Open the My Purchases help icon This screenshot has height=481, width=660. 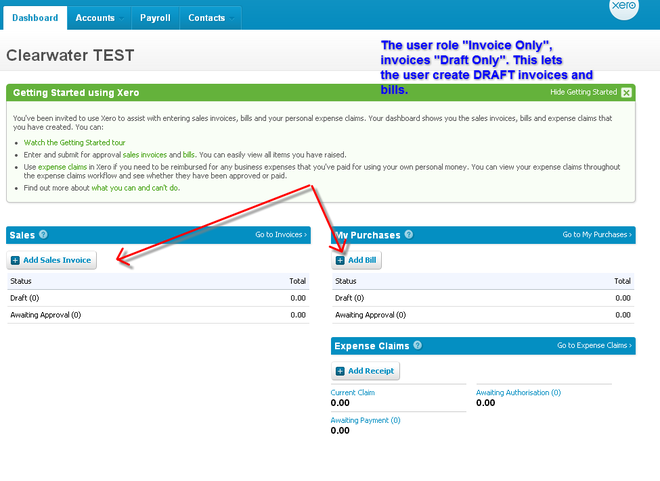408,235
